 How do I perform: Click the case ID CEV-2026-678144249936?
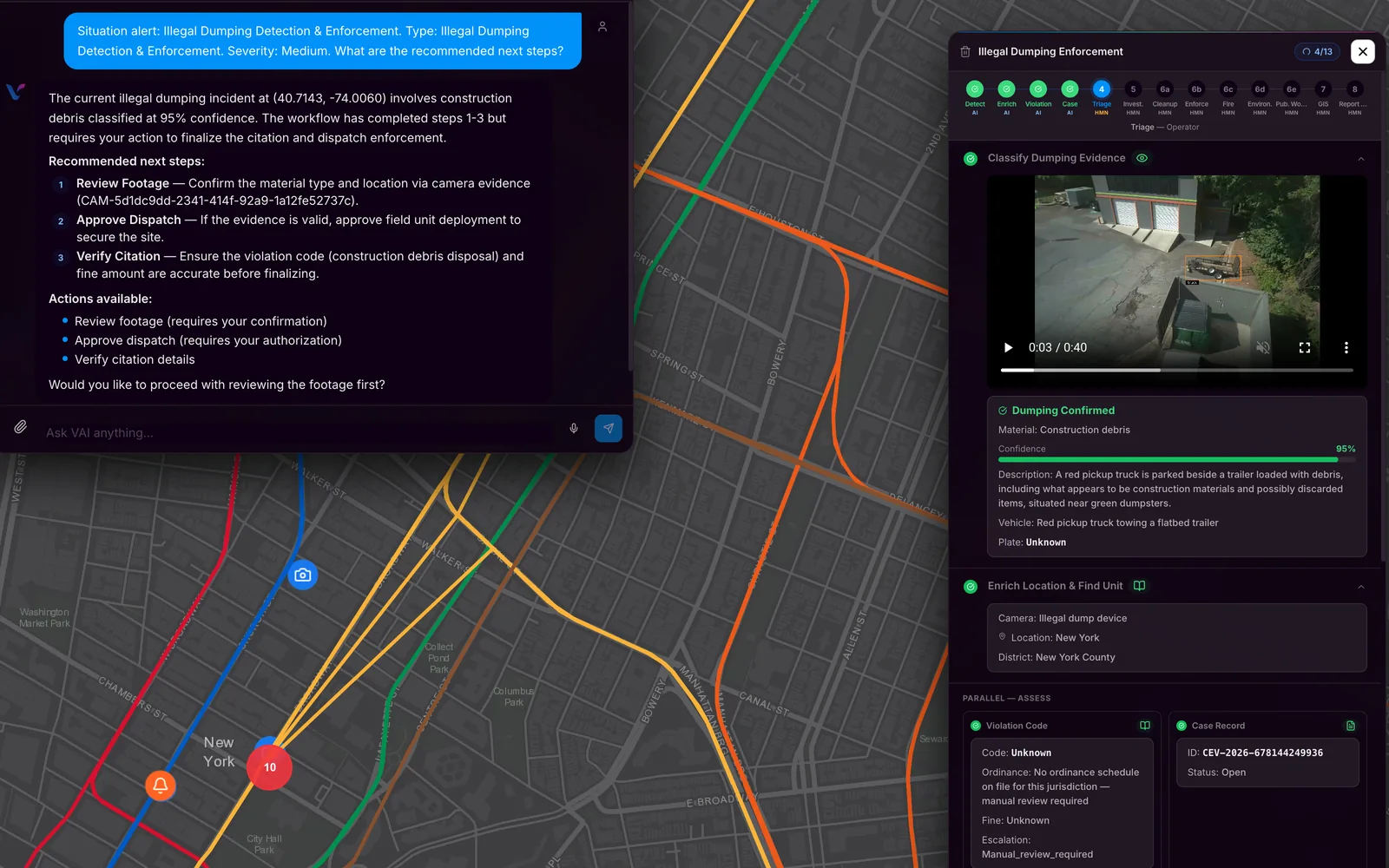click(1262, 753)
